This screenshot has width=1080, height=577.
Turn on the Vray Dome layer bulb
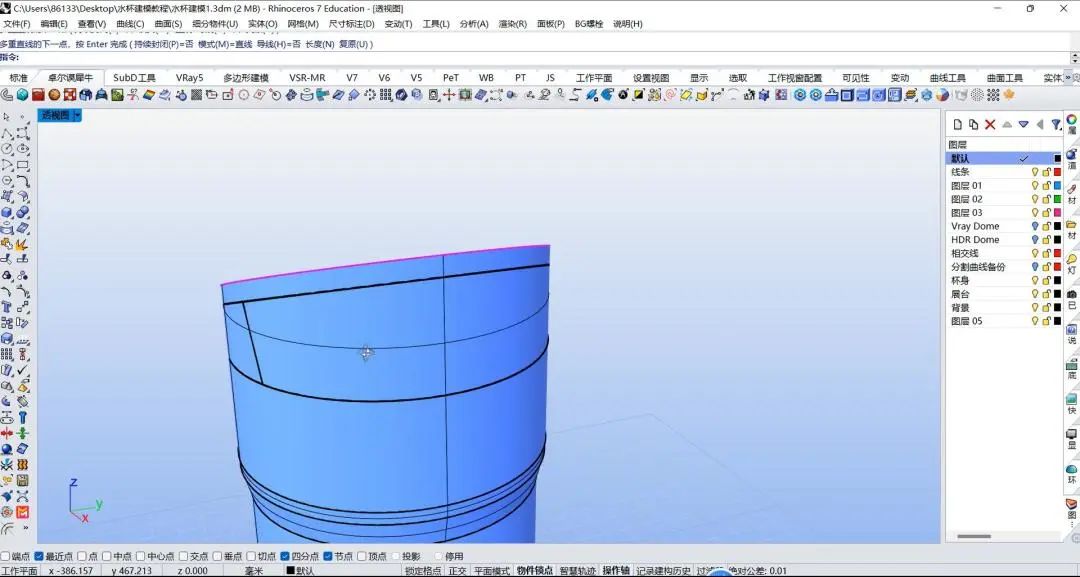(1035, 226)
